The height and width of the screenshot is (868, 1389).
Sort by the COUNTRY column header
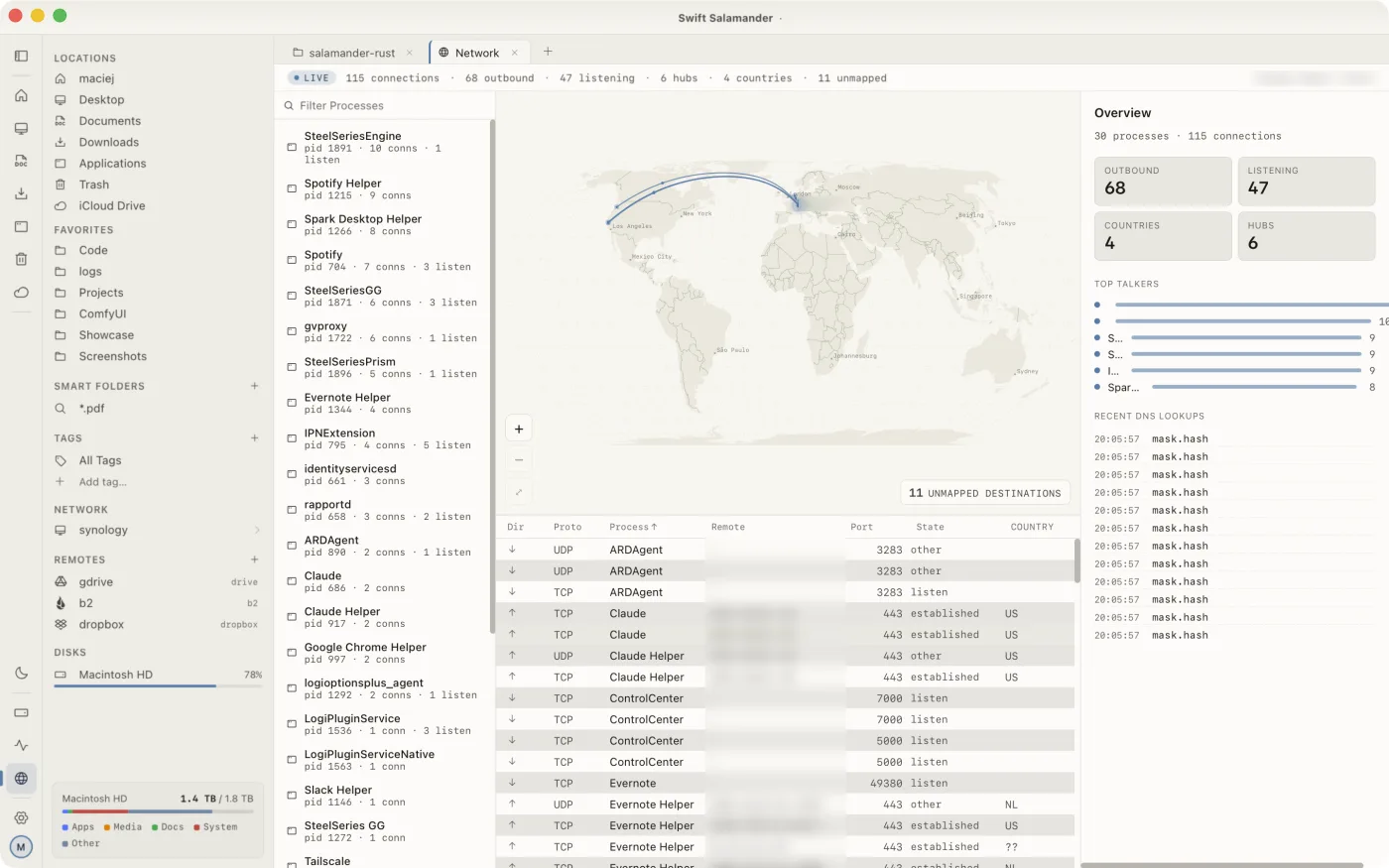(x=1032, y=527)
